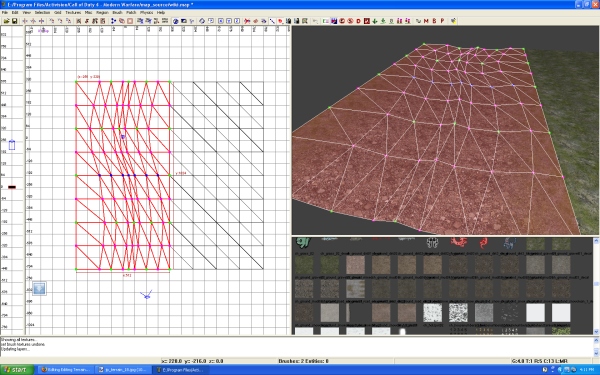Click the red D toolbar icon

(x=359, y=21)
